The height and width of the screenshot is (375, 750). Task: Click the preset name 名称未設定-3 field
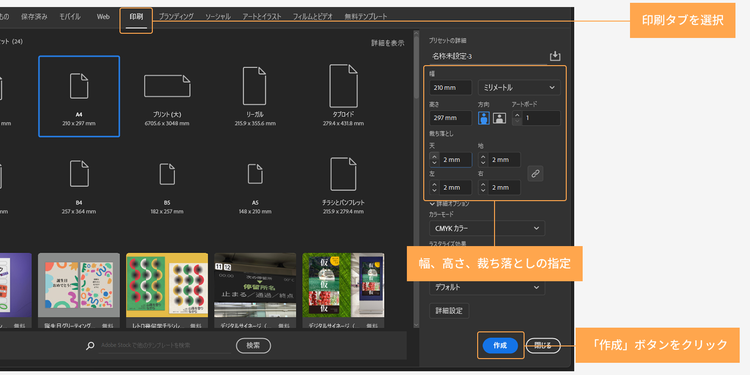488,56
